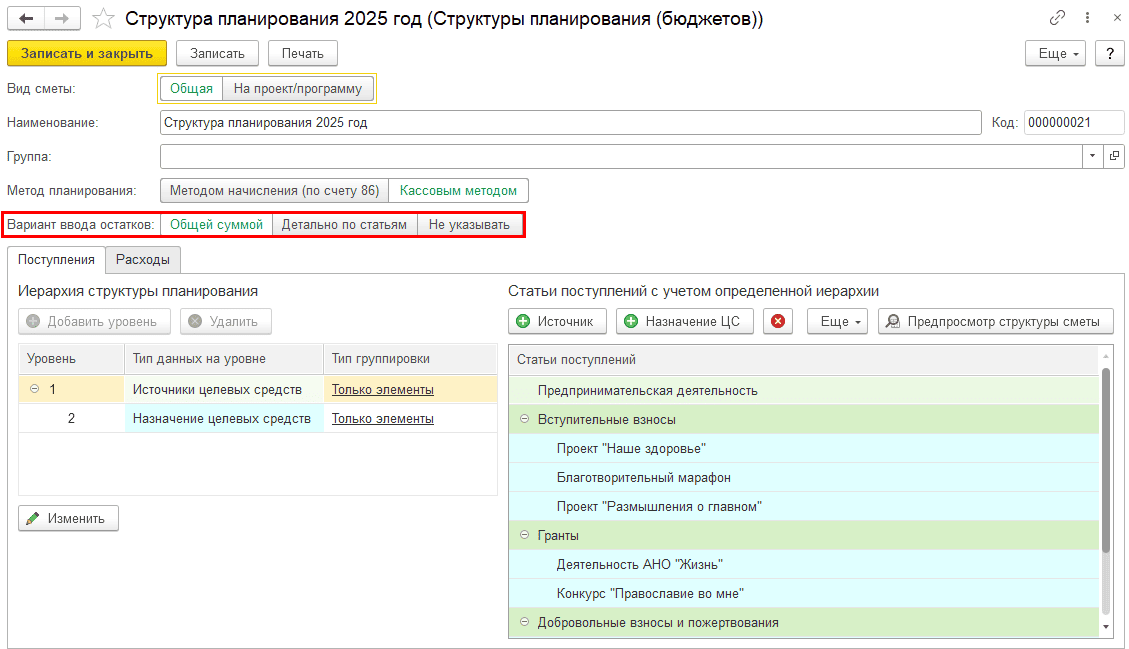Collapse the "Гранты" tree node

pyautogui.click(x=524, y=536)
